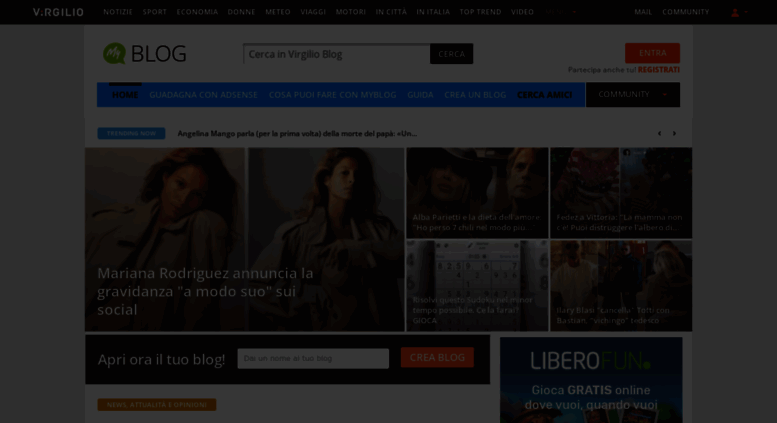
Task: Open Angelina Mango trending headline
Action: 297,133
